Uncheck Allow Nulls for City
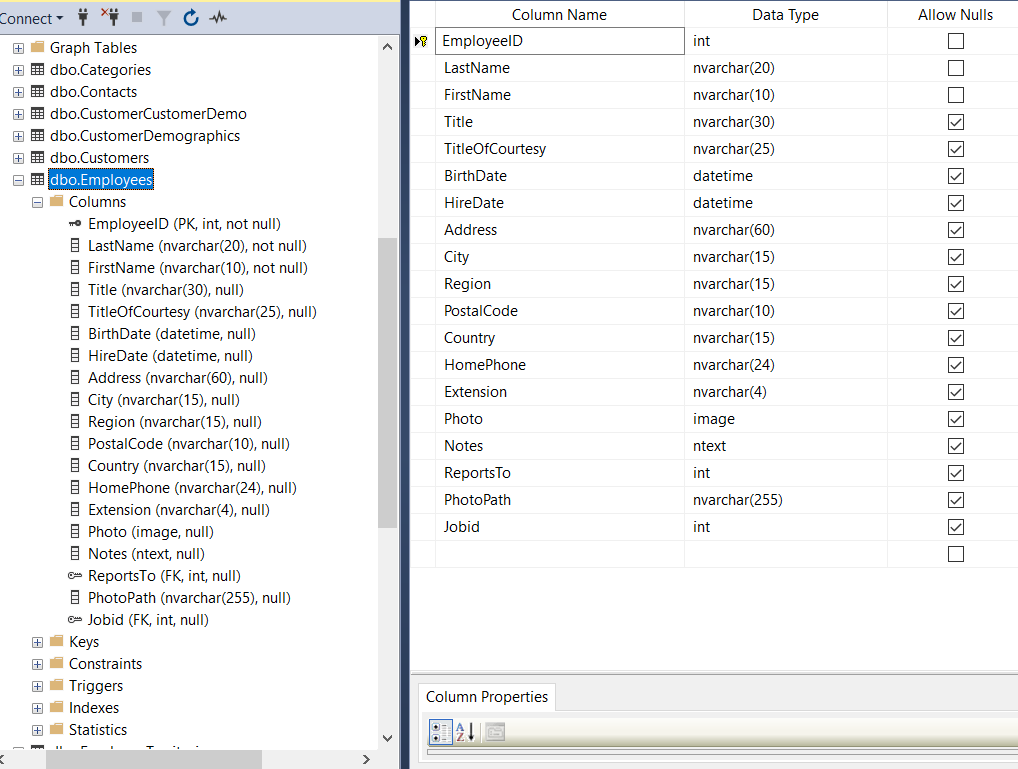1018x769 pixels. coord(956,257)
